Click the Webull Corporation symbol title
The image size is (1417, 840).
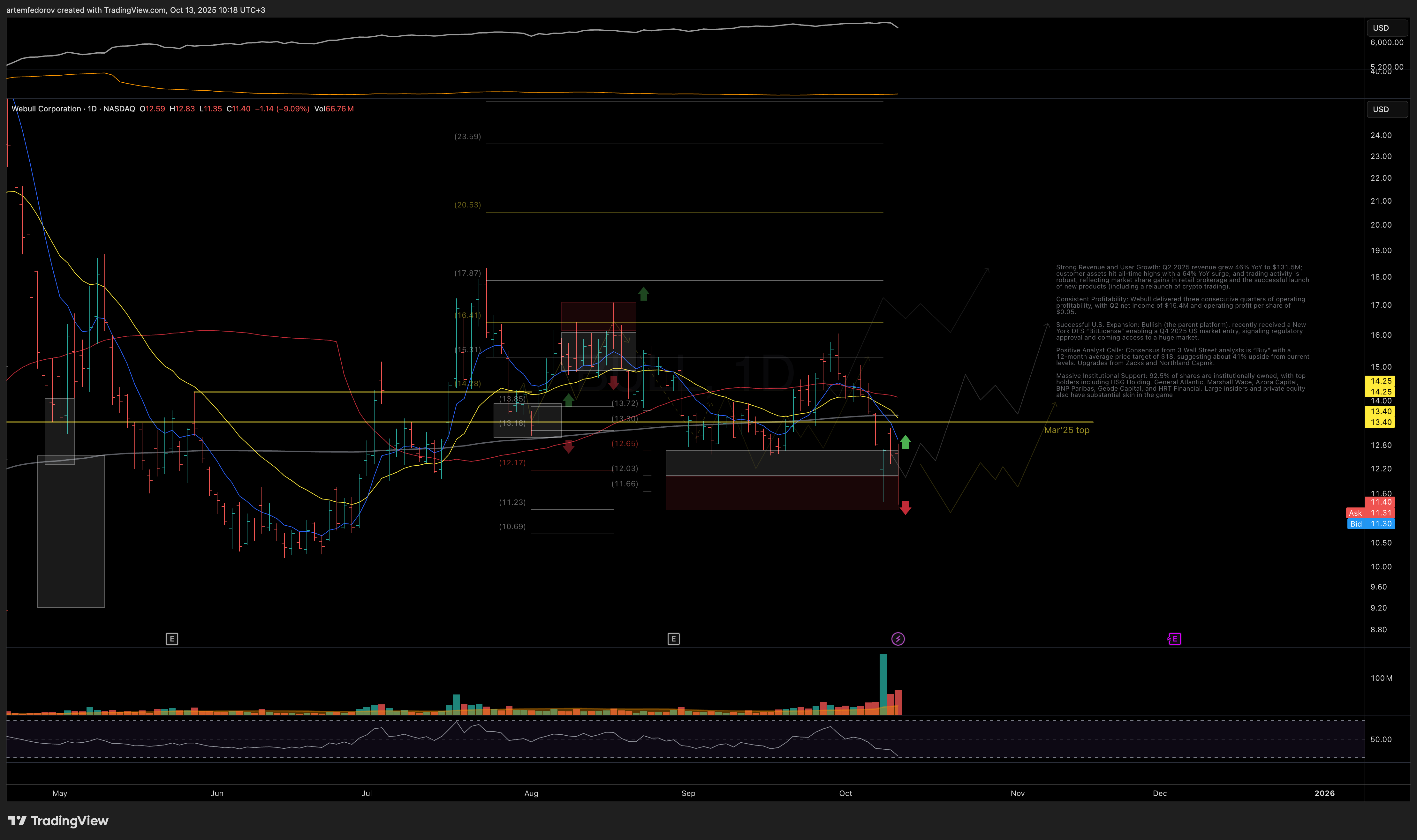(x=46, y=109)
